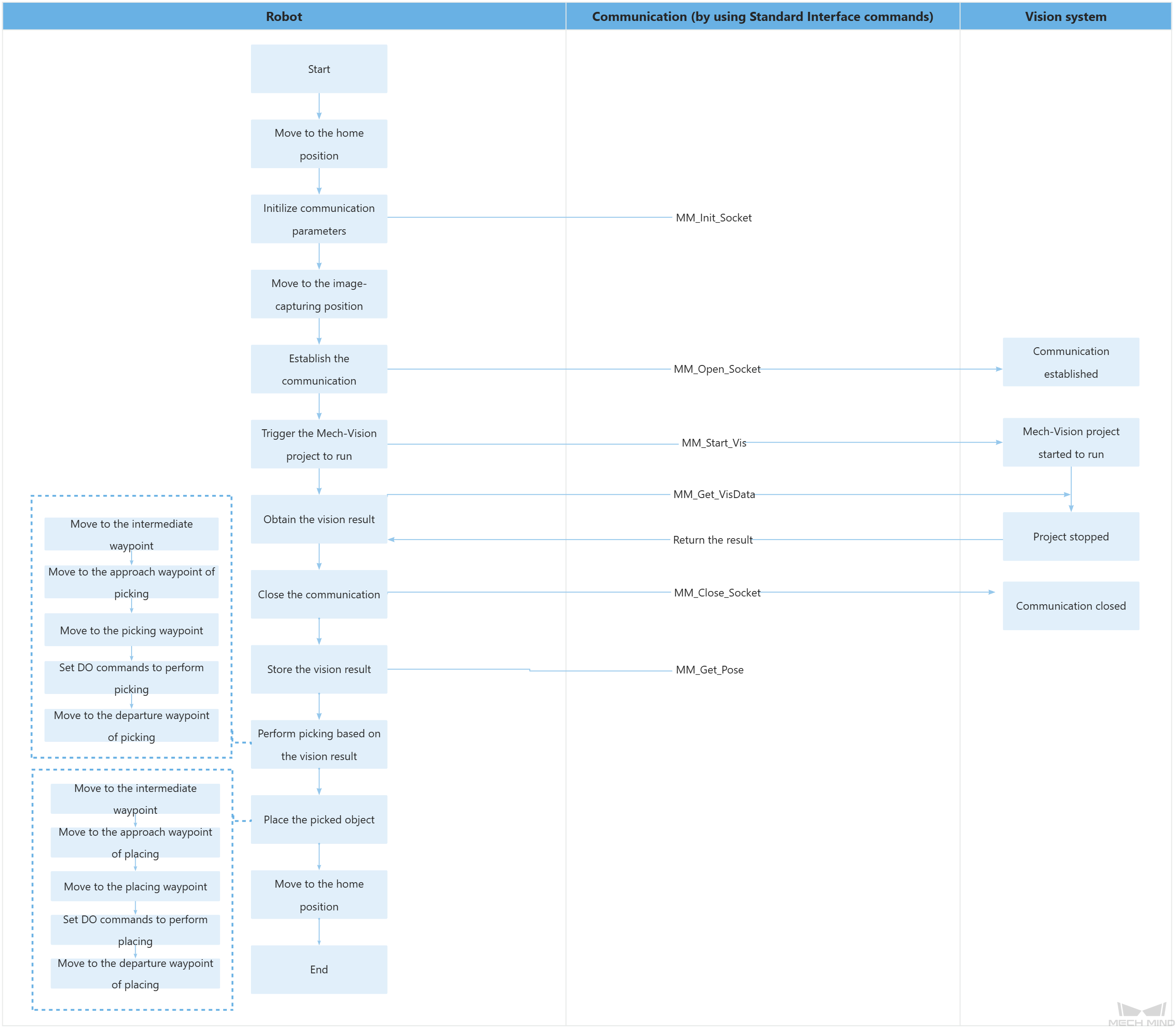1176x1028 pixels.
Task: Click the MM_Open_Socket command label
Action: (717, 369)
